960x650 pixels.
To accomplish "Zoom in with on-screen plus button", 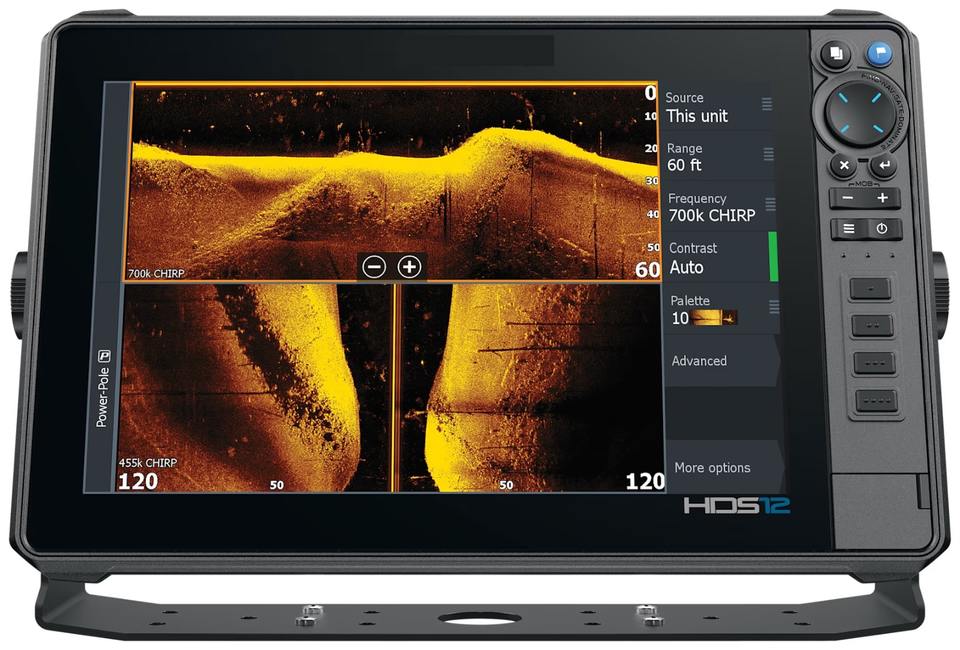I will coord(410,267).
